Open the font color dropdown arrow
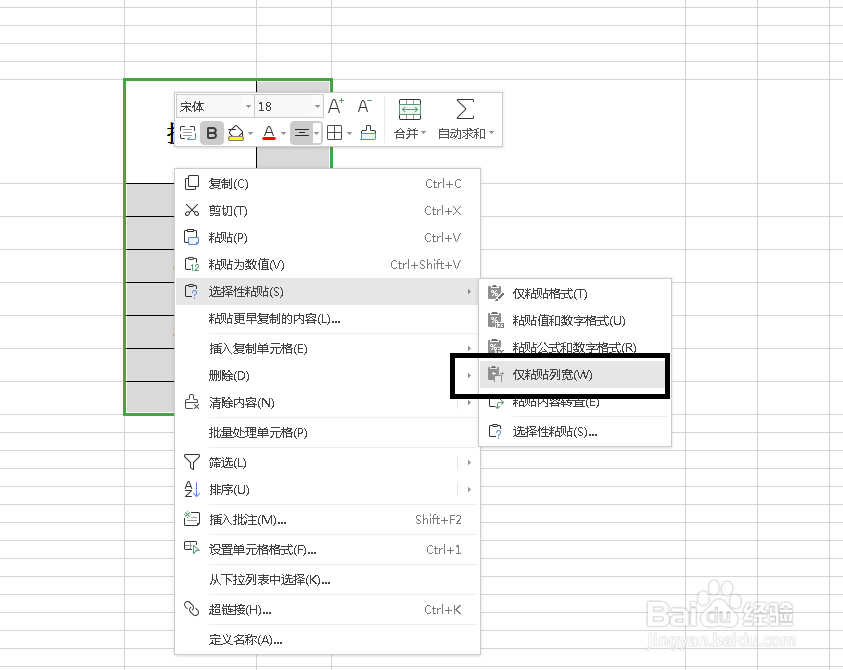Image resolution: width=843 pixels, height=670 pixels. click(x=283, y=133)
